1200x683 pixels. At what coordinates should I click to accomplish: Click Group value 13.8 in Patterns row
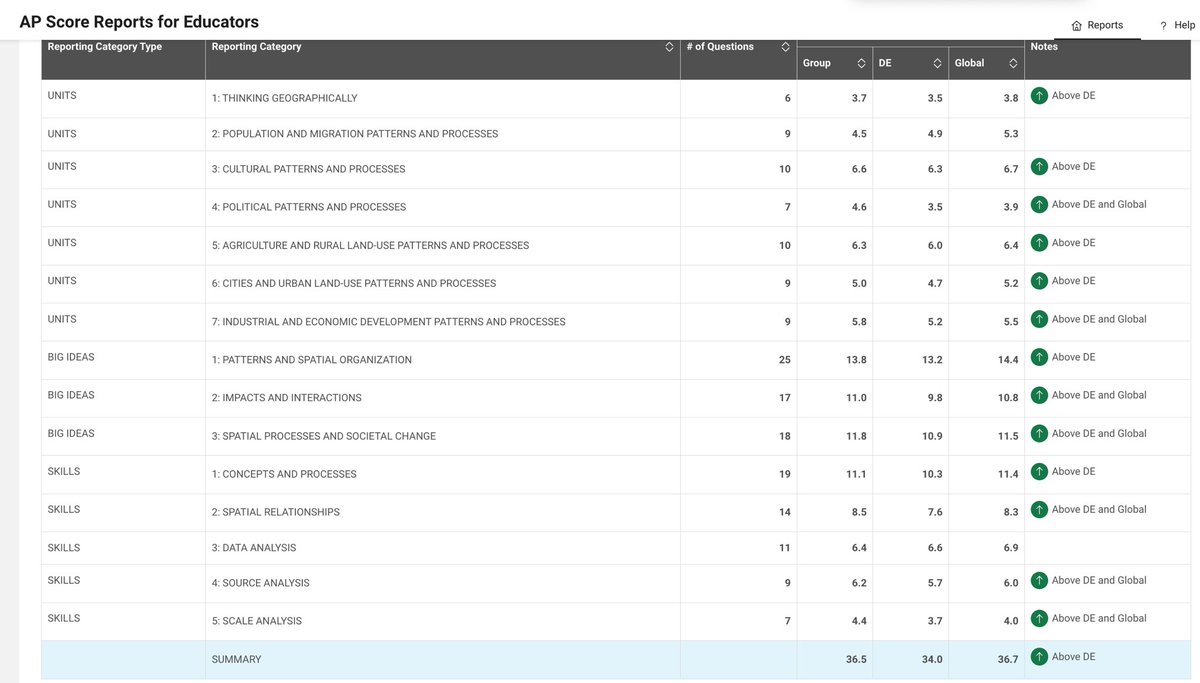point(856,360)
